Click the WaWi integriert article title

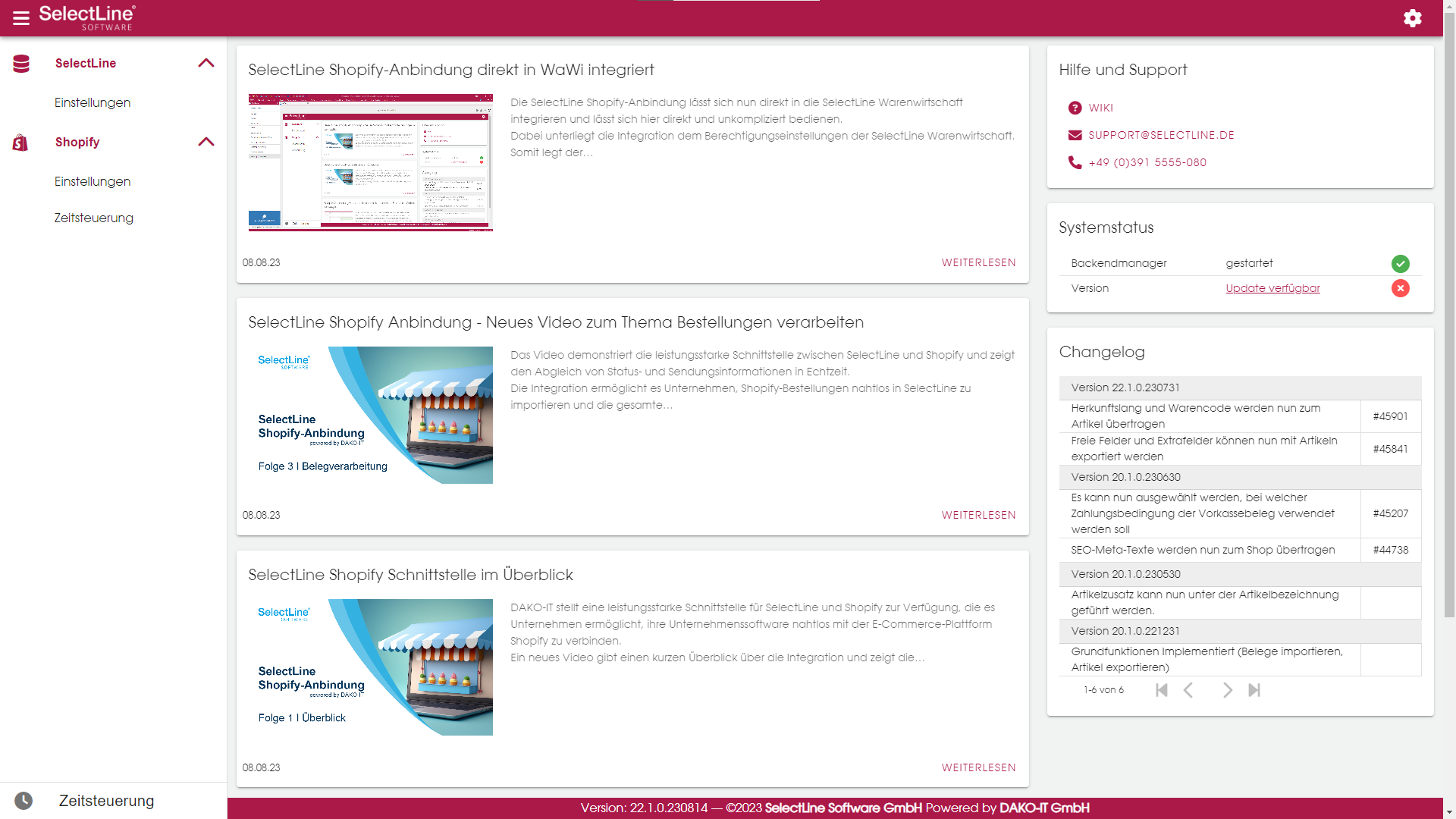451,70
